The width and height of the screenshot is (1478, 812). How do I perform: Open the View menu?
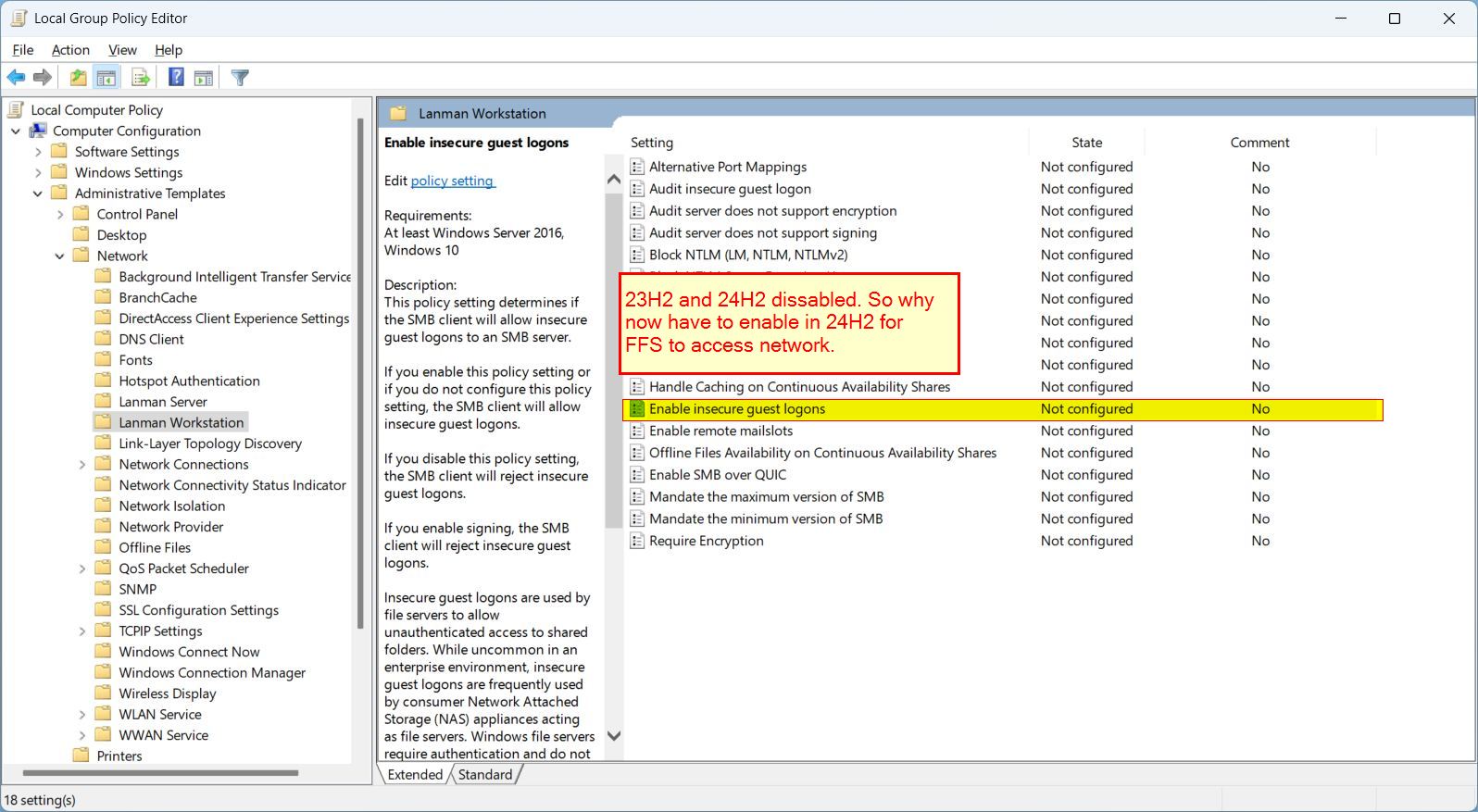pyautogui.click(x=122, y=50)
